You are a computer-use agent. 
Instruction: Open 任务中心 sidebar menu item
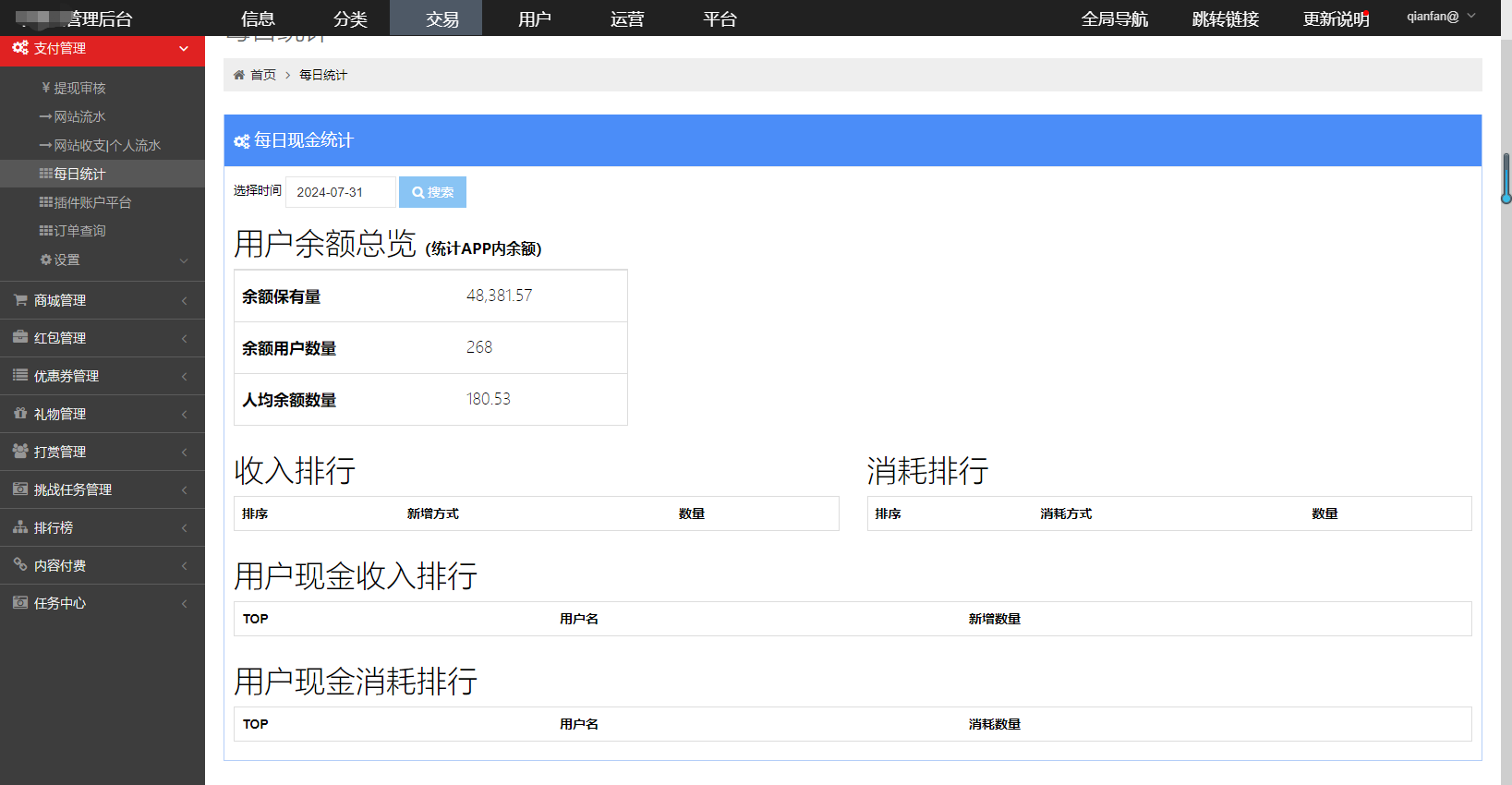pos(102,603)
